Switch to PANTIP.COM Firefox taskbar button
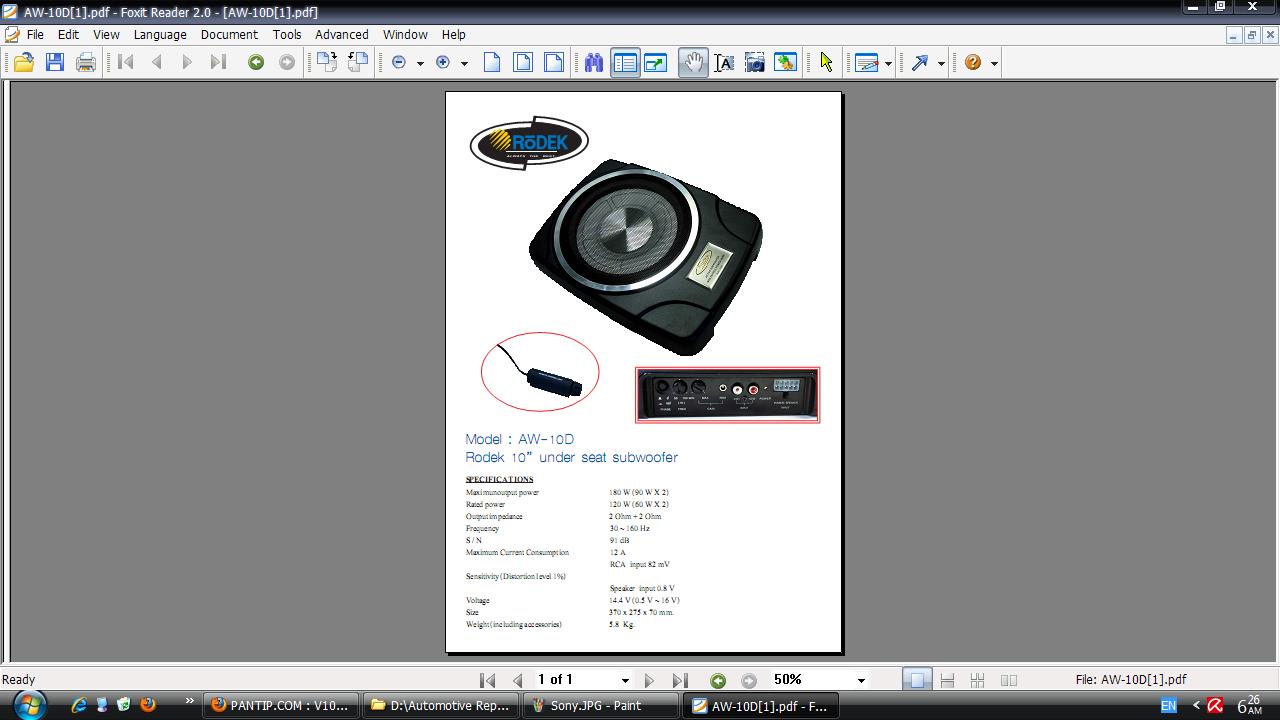 (x=279, y=705)
